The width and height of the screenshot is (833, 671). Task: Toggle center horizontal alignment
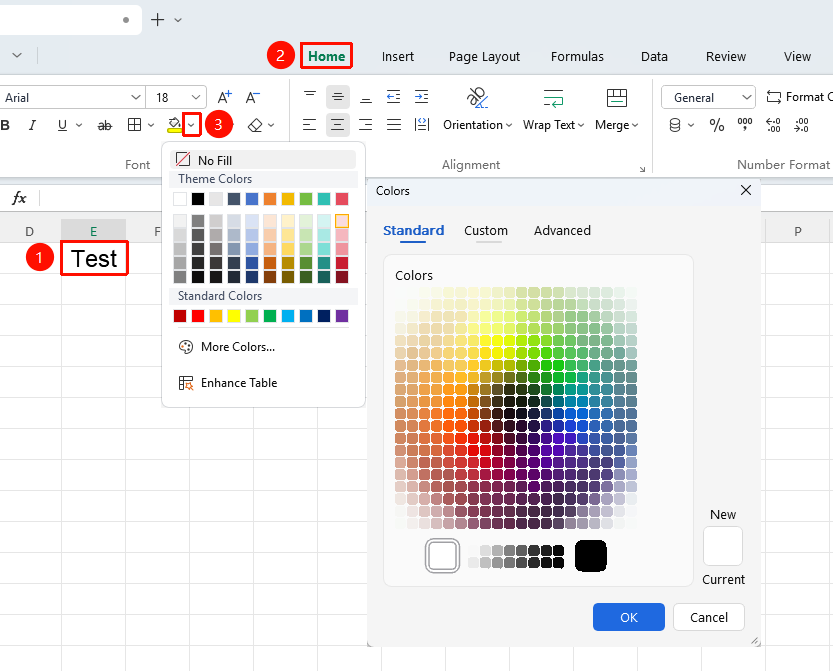pyautogui.click(x=337, y=125)
